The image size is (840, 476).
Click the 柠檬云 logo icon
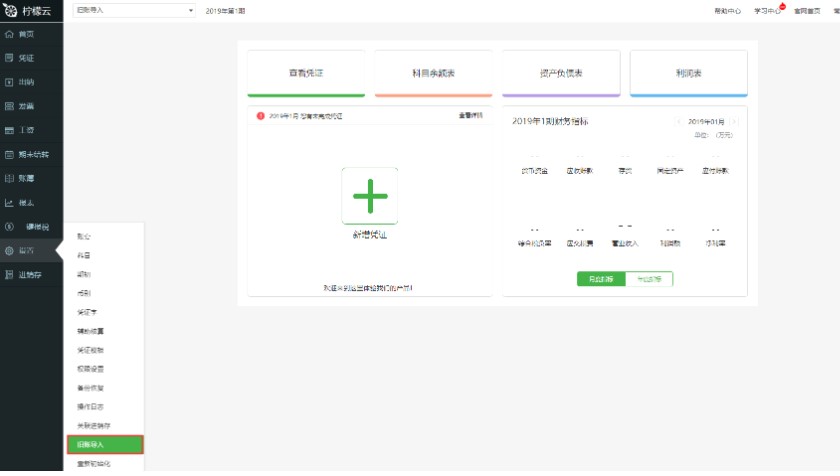pyautogui.click(x=10, y=10)
